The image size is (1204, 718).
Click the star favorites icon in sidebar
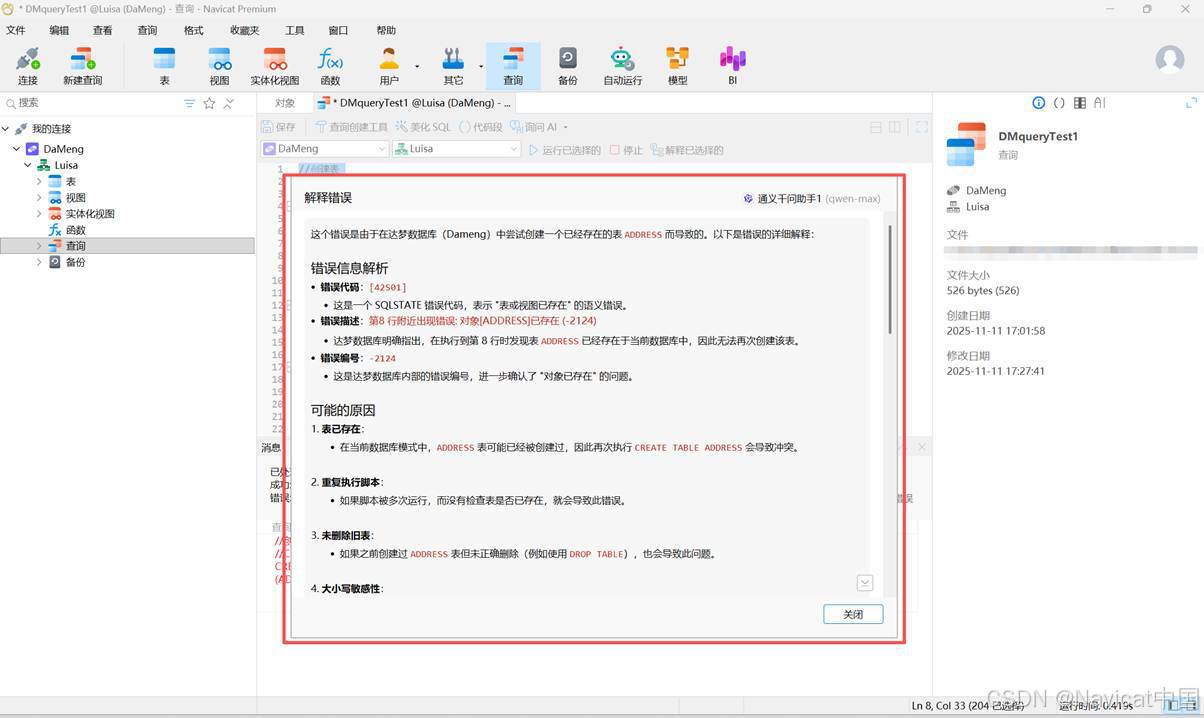[x=209, y=103]
